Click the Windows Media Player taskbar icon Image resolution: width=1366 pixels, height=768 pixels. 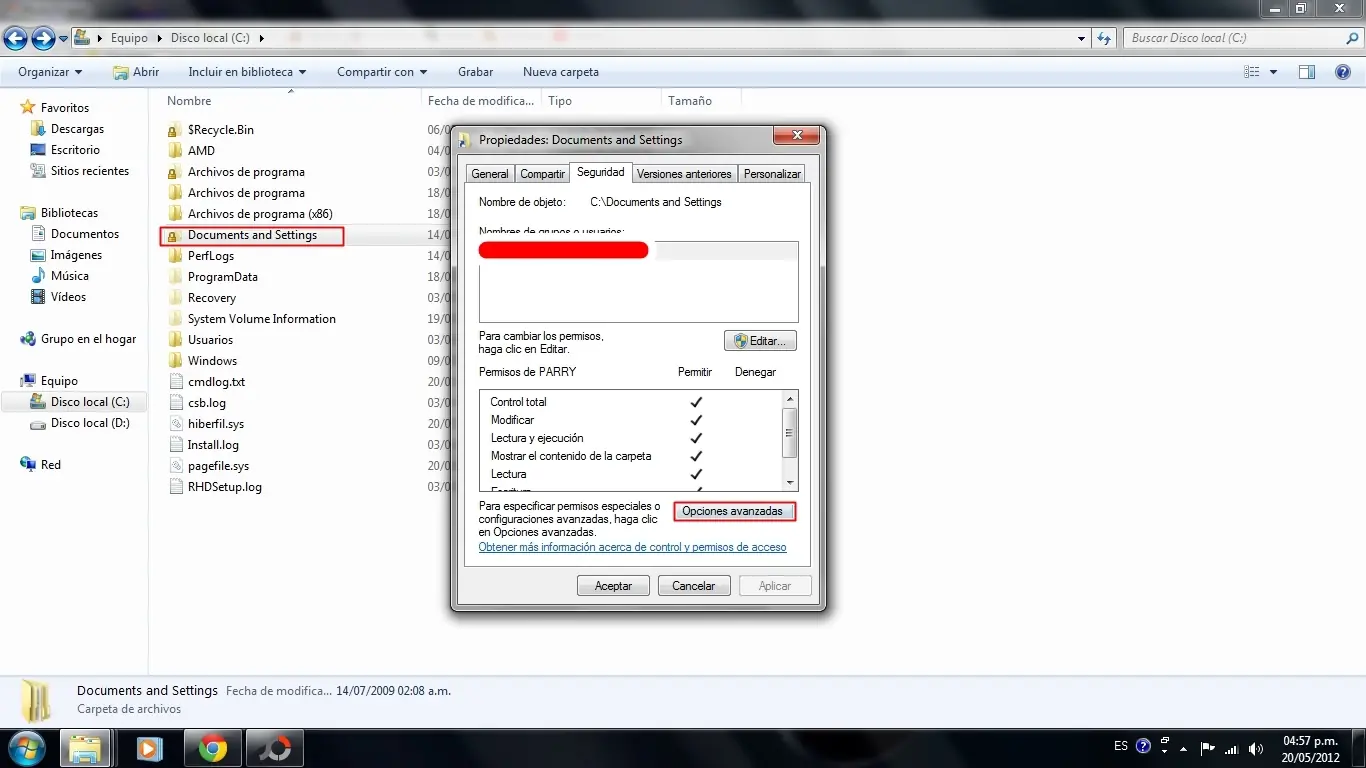[x=149, y=748]
